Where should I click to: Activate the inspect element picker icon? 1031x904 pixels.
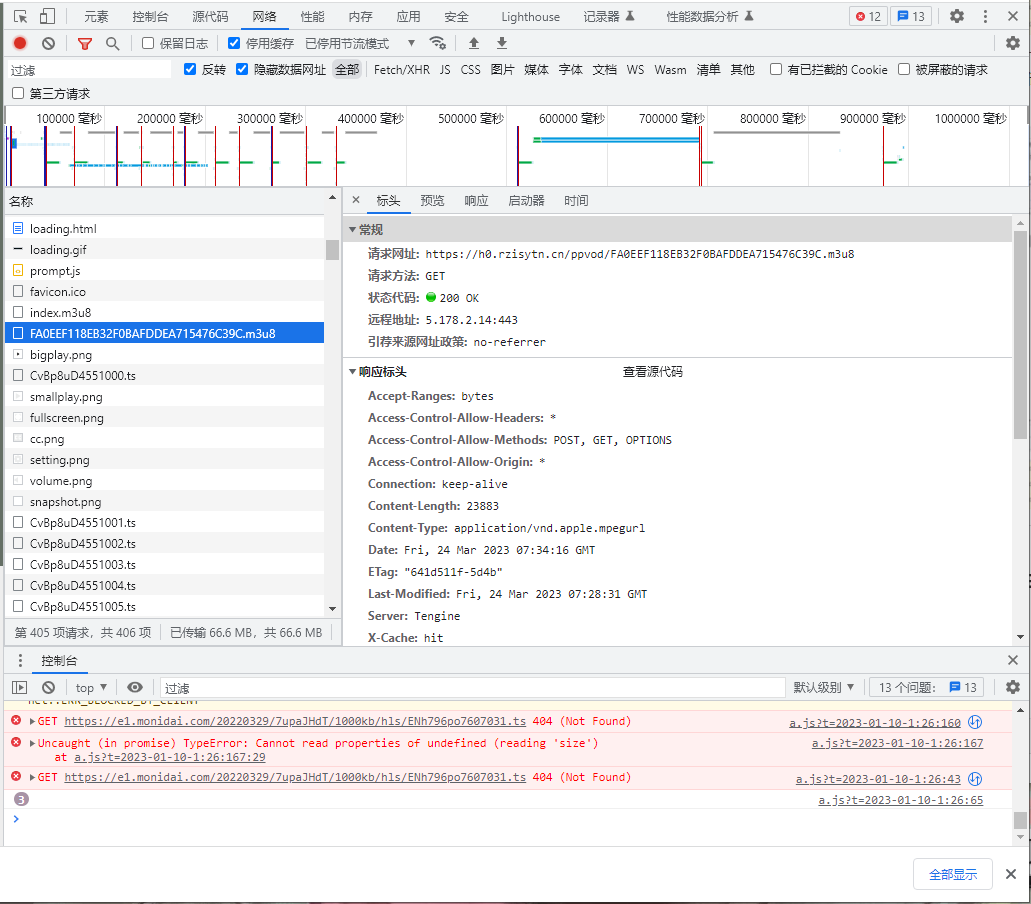[x=20, y=16]
